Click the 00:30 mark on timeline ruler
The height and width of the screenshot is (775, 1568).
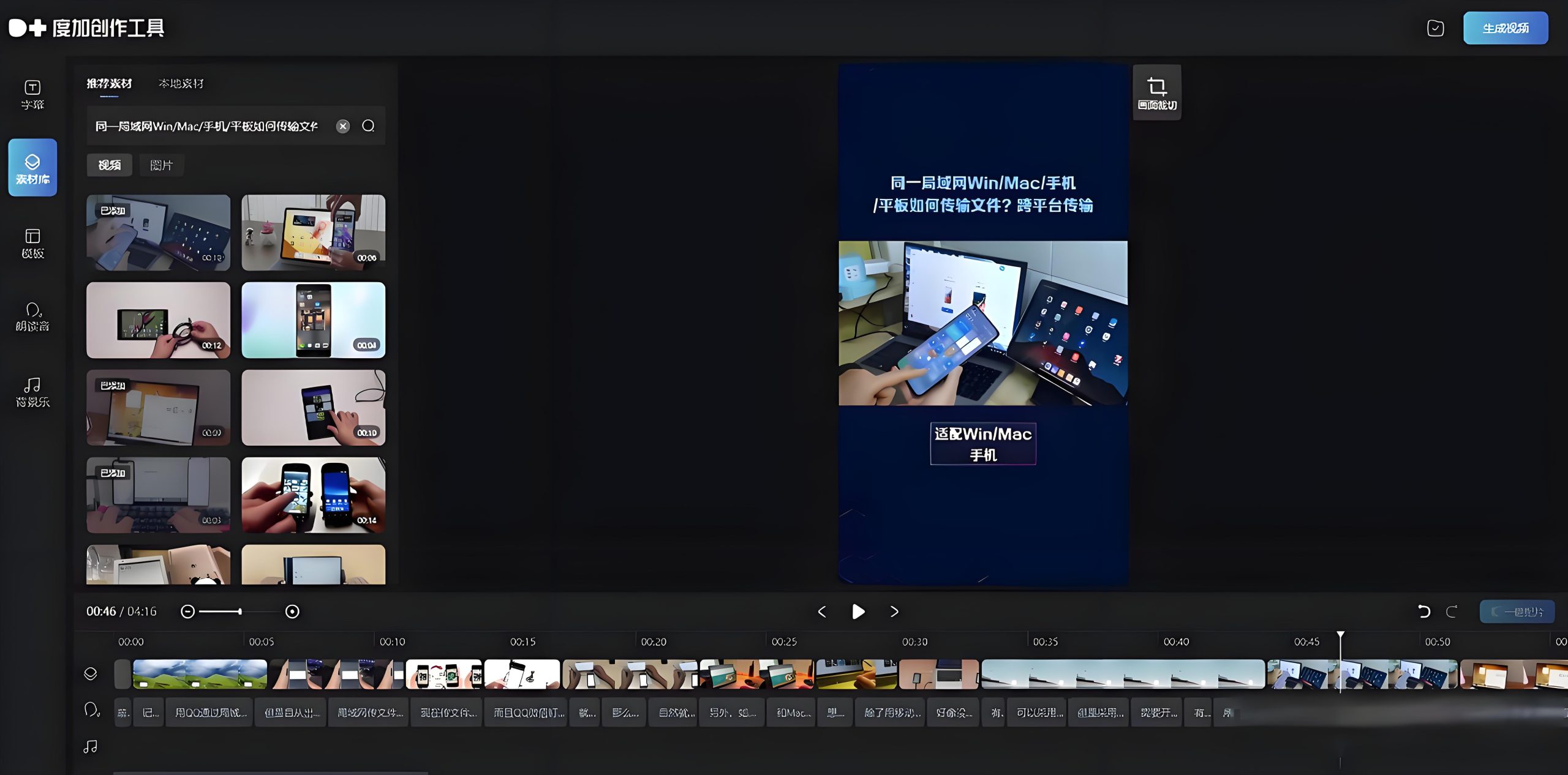914,642
